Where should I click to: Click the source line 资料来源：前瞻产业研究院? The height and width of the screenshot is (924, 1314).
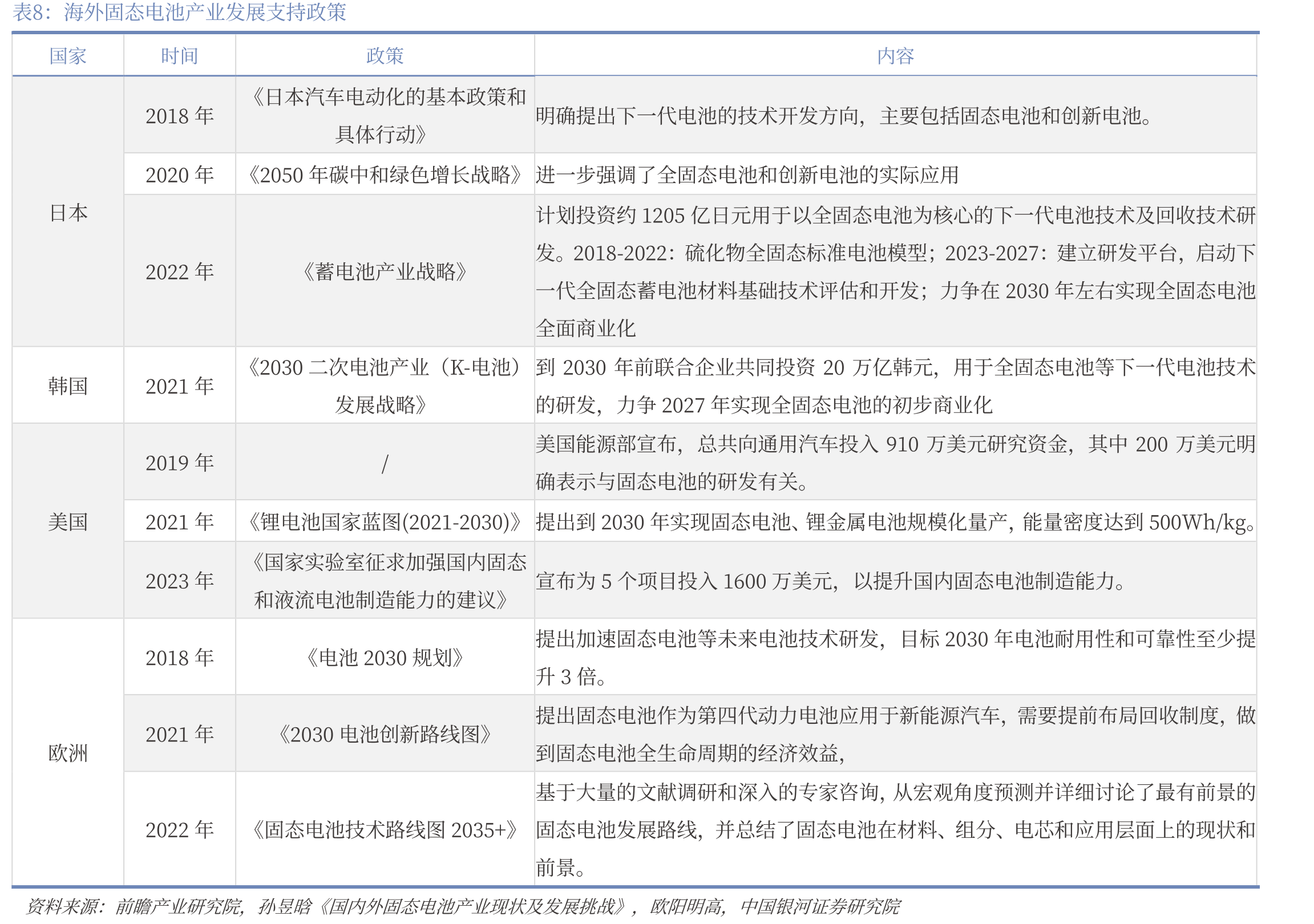pos(462,906)
